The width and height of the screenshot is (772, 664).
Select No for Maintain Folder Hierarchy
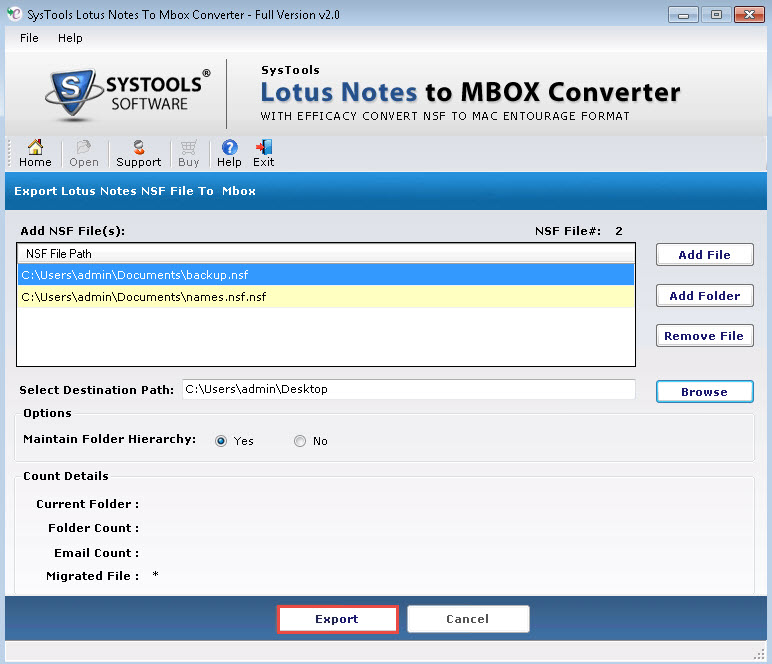coord(300,441)
